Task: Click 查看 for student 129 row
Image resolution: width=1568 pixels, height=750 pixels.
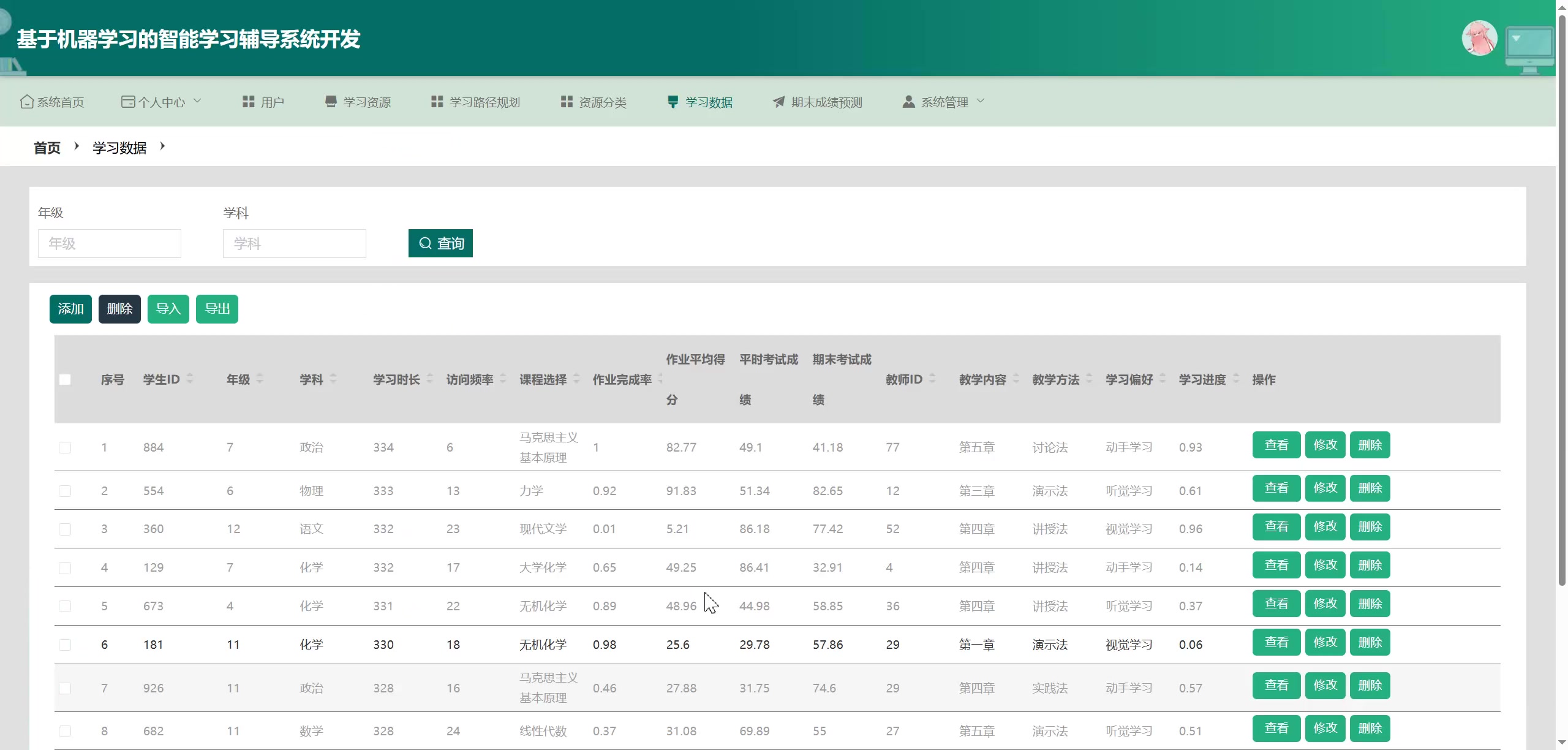Action: point(1276,565)
